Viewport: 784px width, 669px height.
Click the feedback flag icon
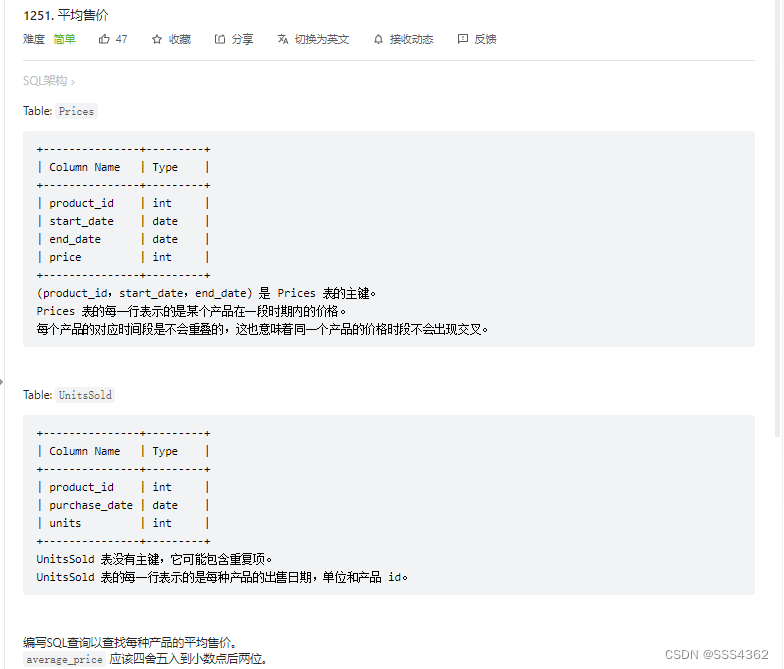click(463, 39)
